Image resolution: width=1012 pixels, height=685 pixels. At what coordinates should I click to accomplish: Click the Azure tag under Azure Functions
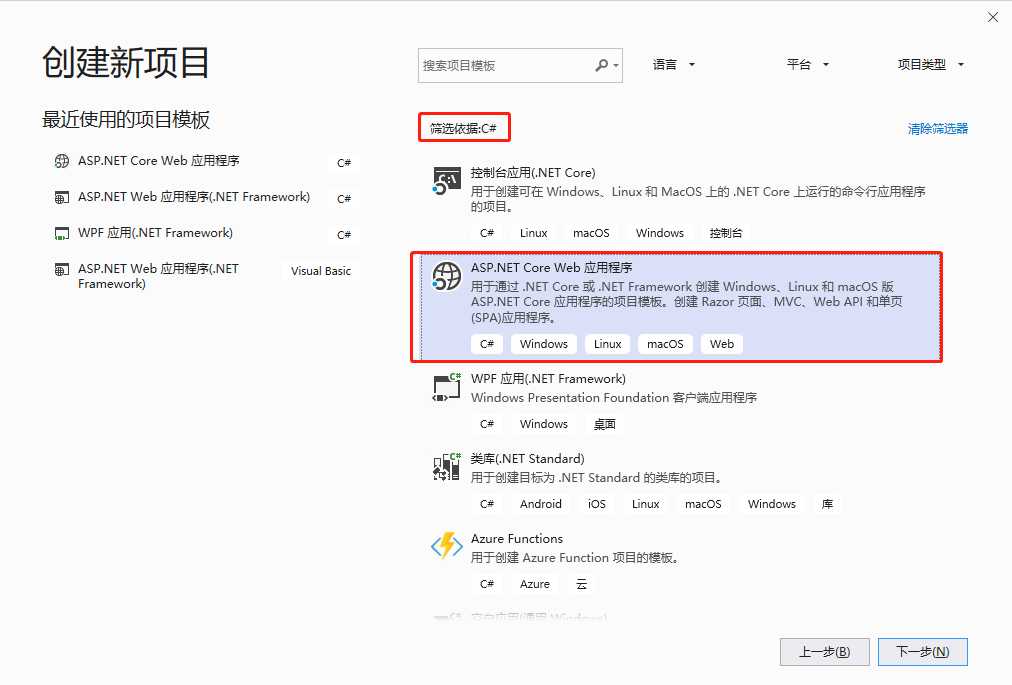click(x=534, y=584)
